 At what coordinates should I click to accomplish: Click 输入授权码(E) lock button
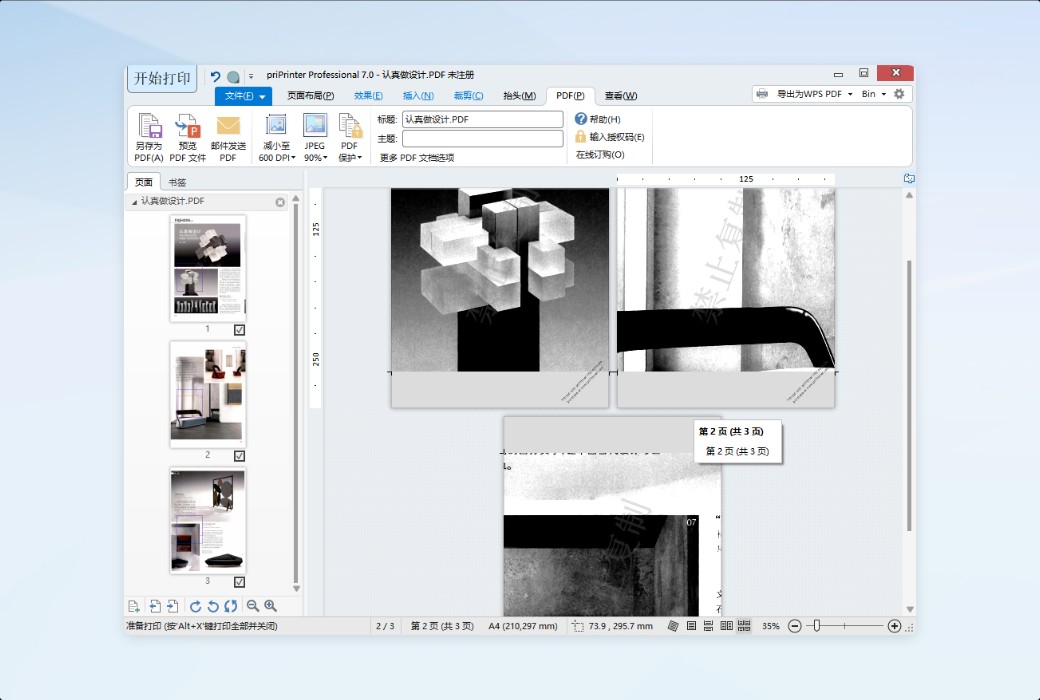tap(610, 137)
